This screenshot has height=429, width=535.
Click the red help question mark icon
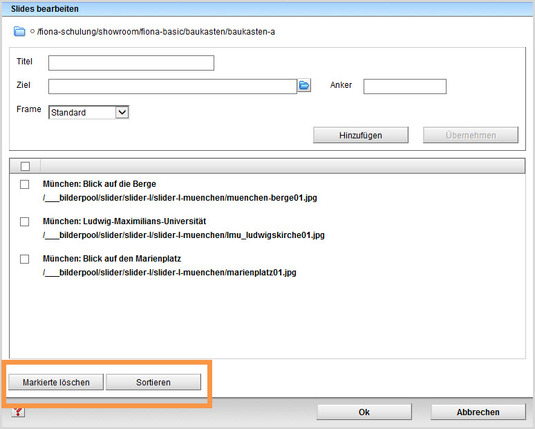(x=18, y=412)
